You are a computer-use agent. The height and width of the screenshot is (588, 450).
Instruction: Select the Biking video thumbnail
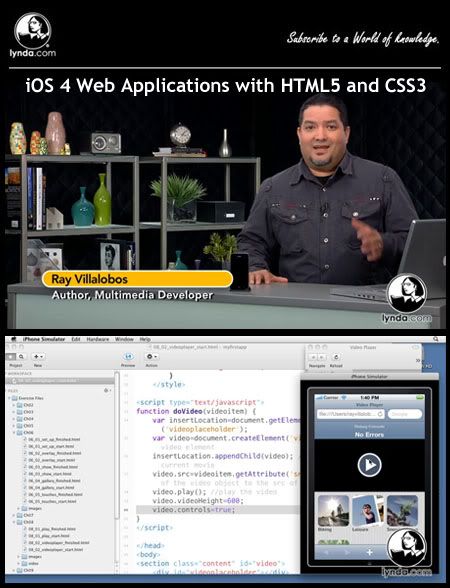[x=333, y=511]
